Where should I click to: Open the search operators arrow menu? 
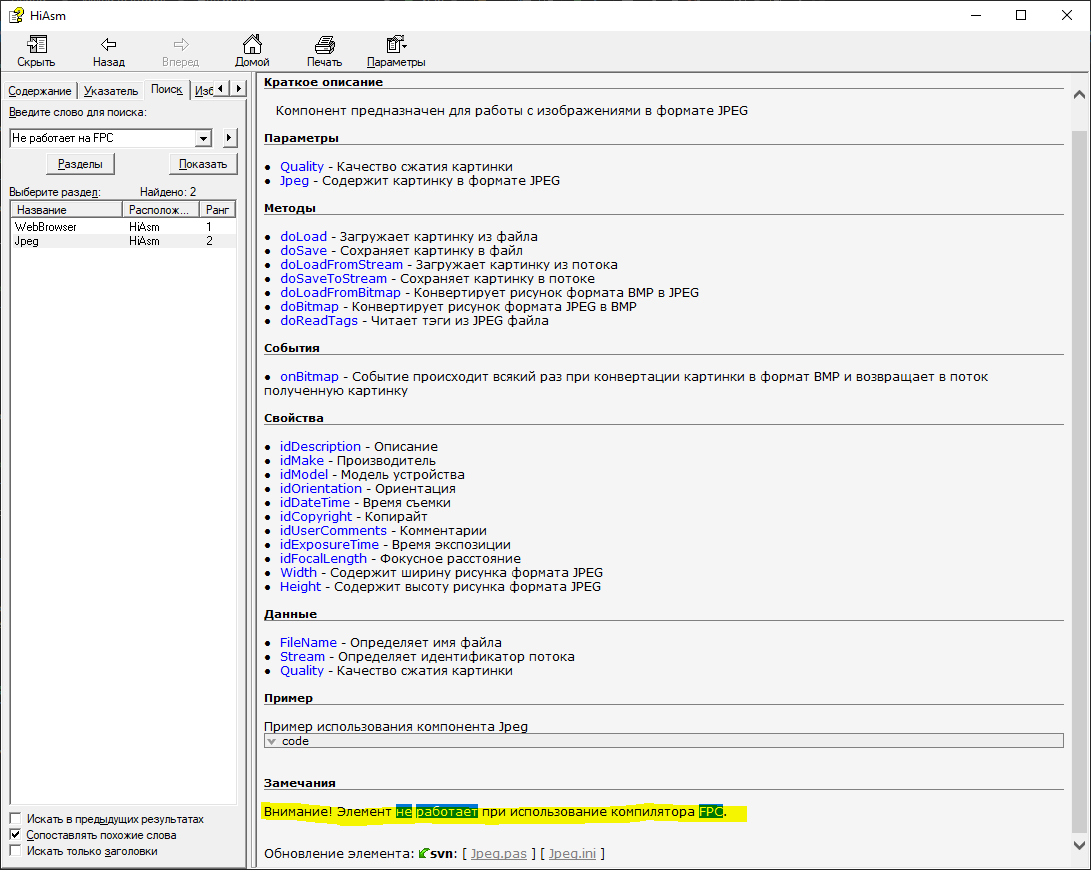[x=229, y=138]
